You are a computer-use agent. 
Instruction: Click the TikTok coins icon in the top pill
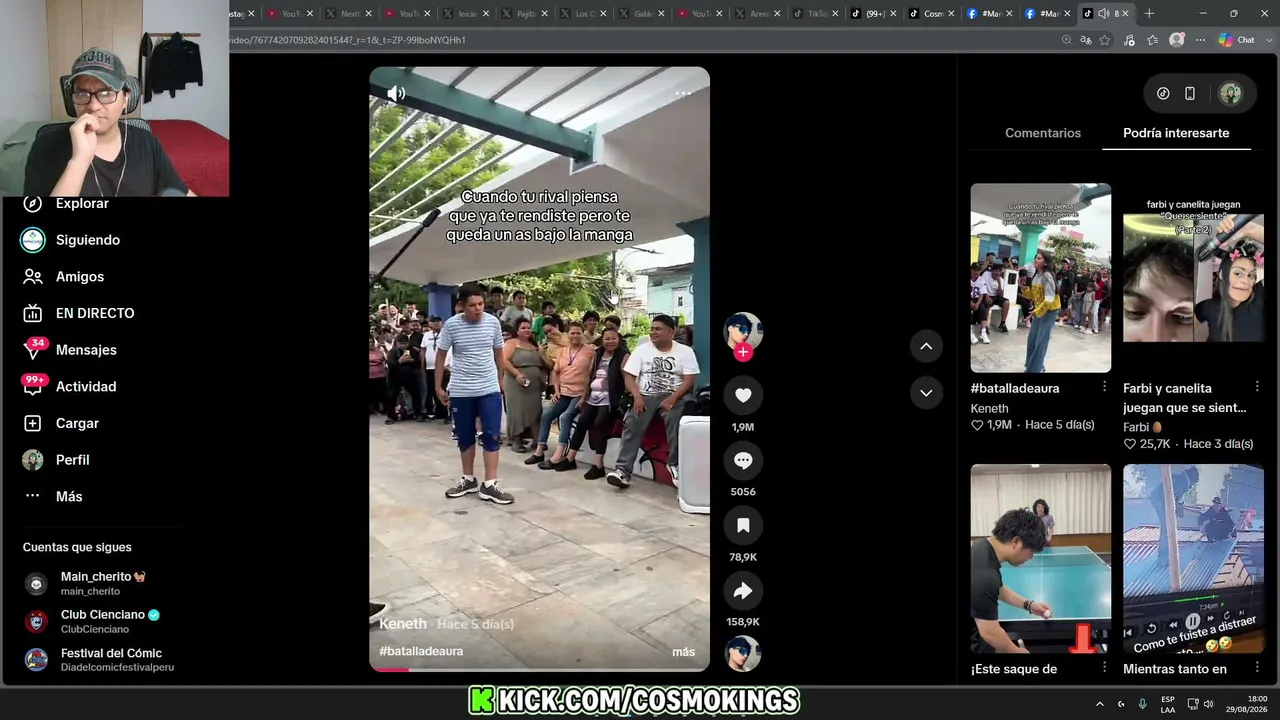tap(1163, 94)
